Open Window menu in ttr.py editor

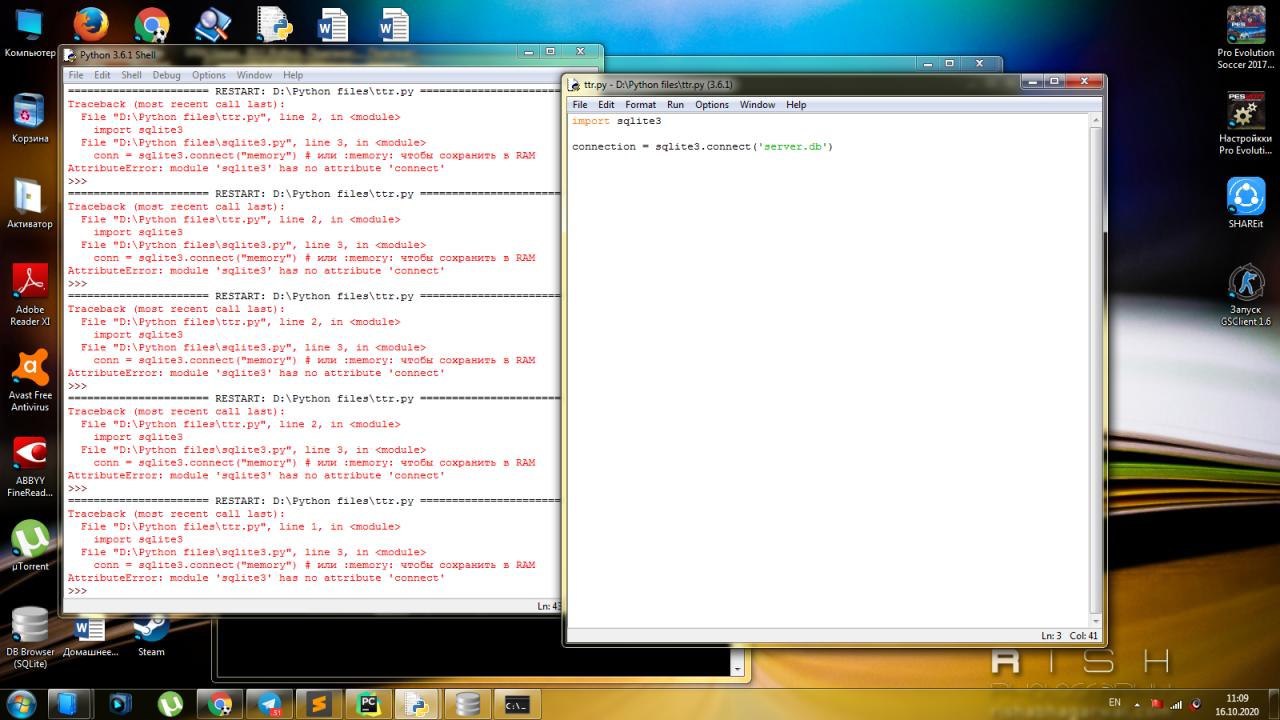click(x=757, y=104)
